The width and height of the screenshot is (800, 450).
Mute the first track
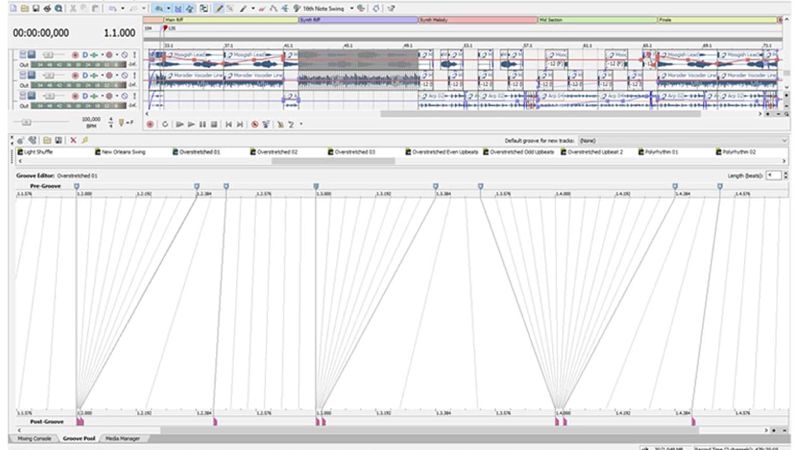[x=124, y=55]
